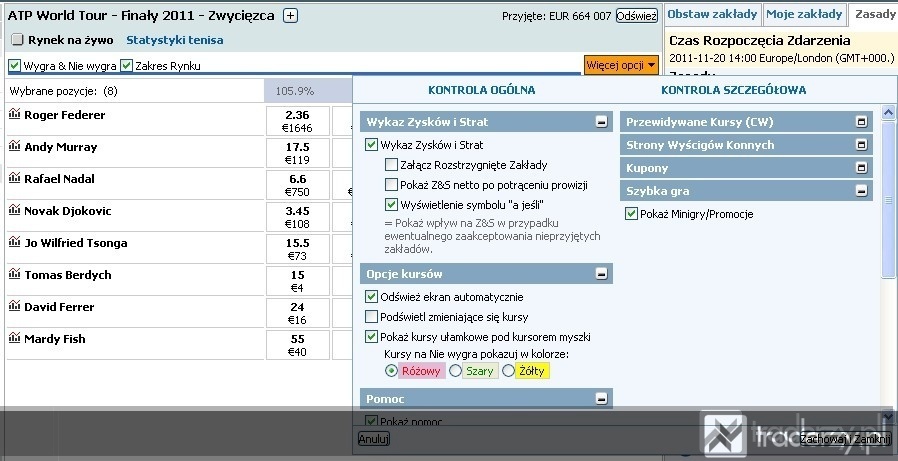The height and width of the screenshot is (461, 898).
Task: Collapse the Pomoc section
Action: click(x=601, y=399)
